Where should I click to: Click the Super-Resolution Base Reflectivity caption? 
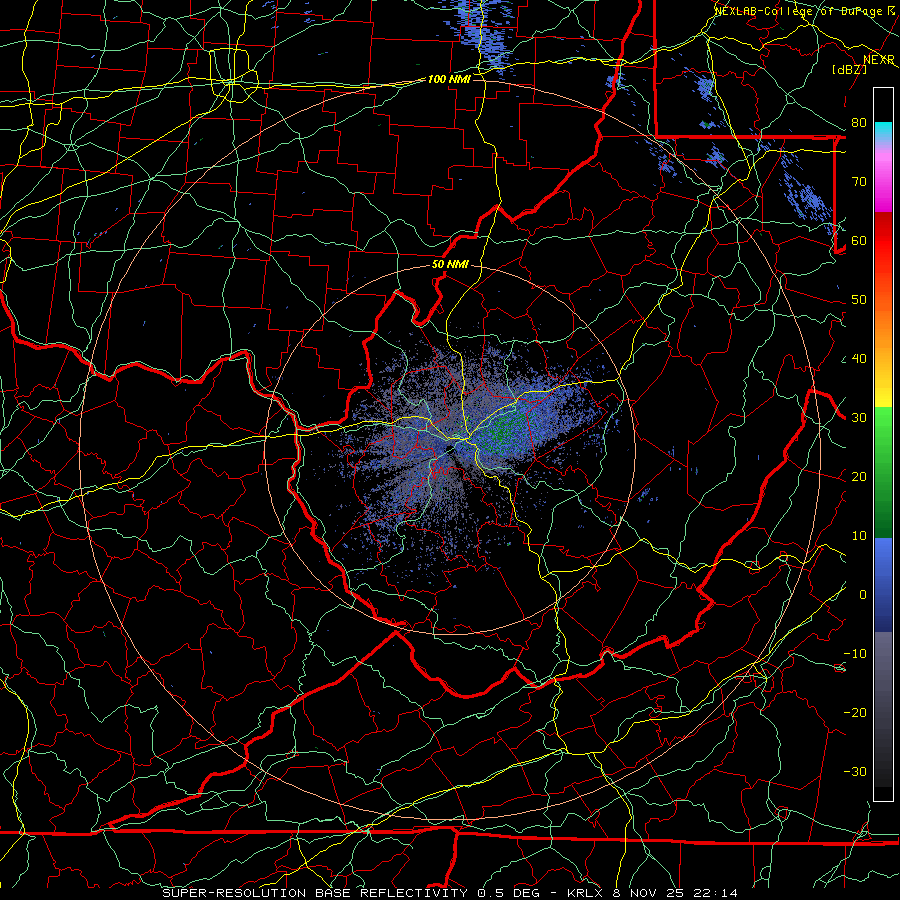315,893
